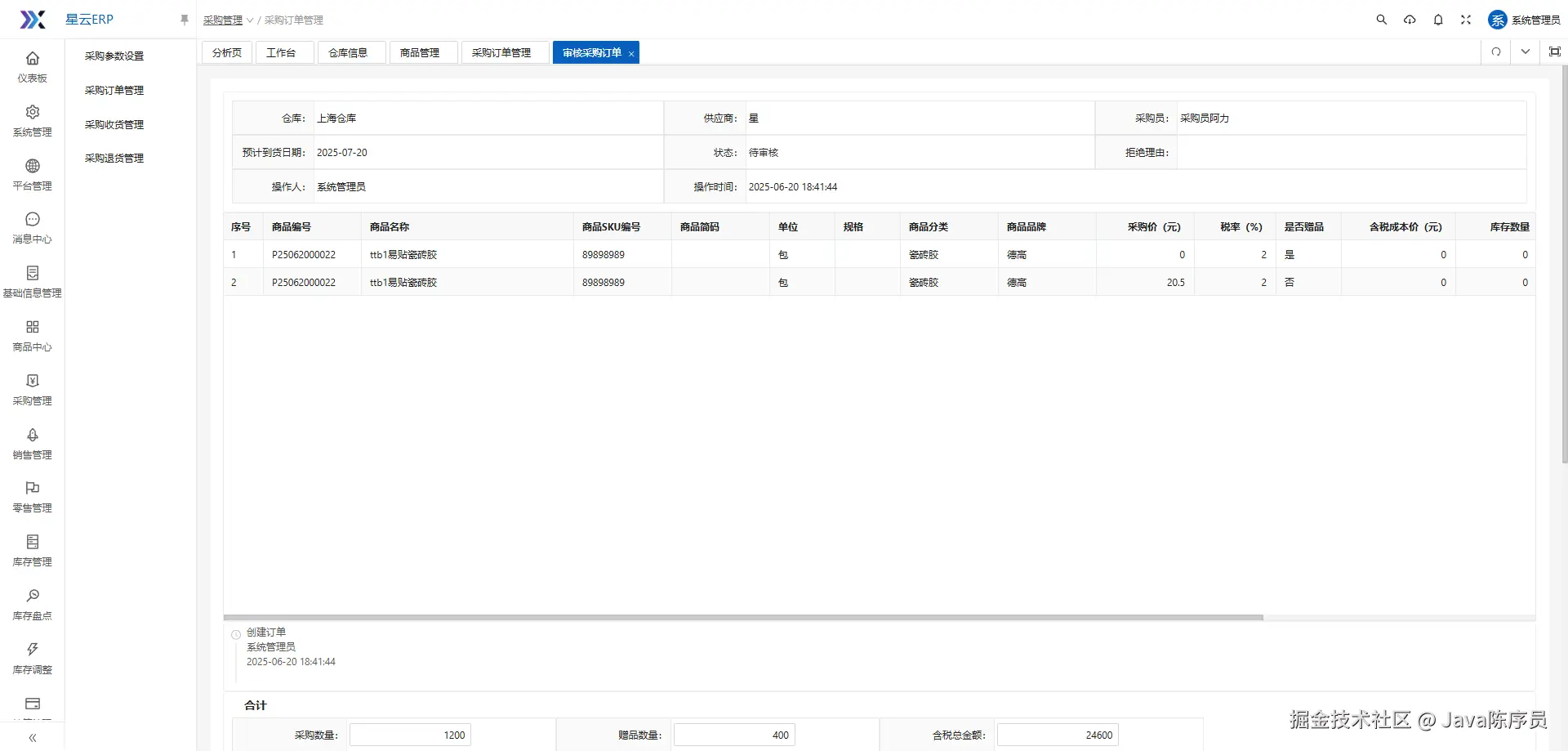Maximize content area with the tab bar icon
The image size is (1568, 751).
tap(1555, 51)
